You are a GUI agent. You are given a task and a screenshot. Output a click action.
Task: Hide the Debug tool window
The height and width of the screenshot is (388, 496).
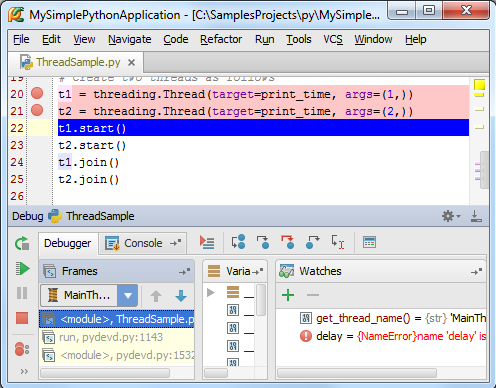coord(476,216)
